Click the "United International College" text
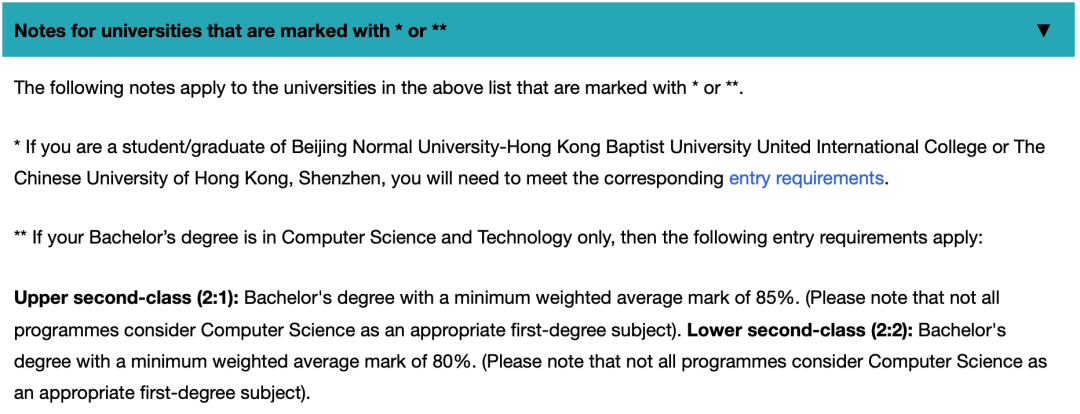Viewport: 1080px width, 414px height. [882, 147]
